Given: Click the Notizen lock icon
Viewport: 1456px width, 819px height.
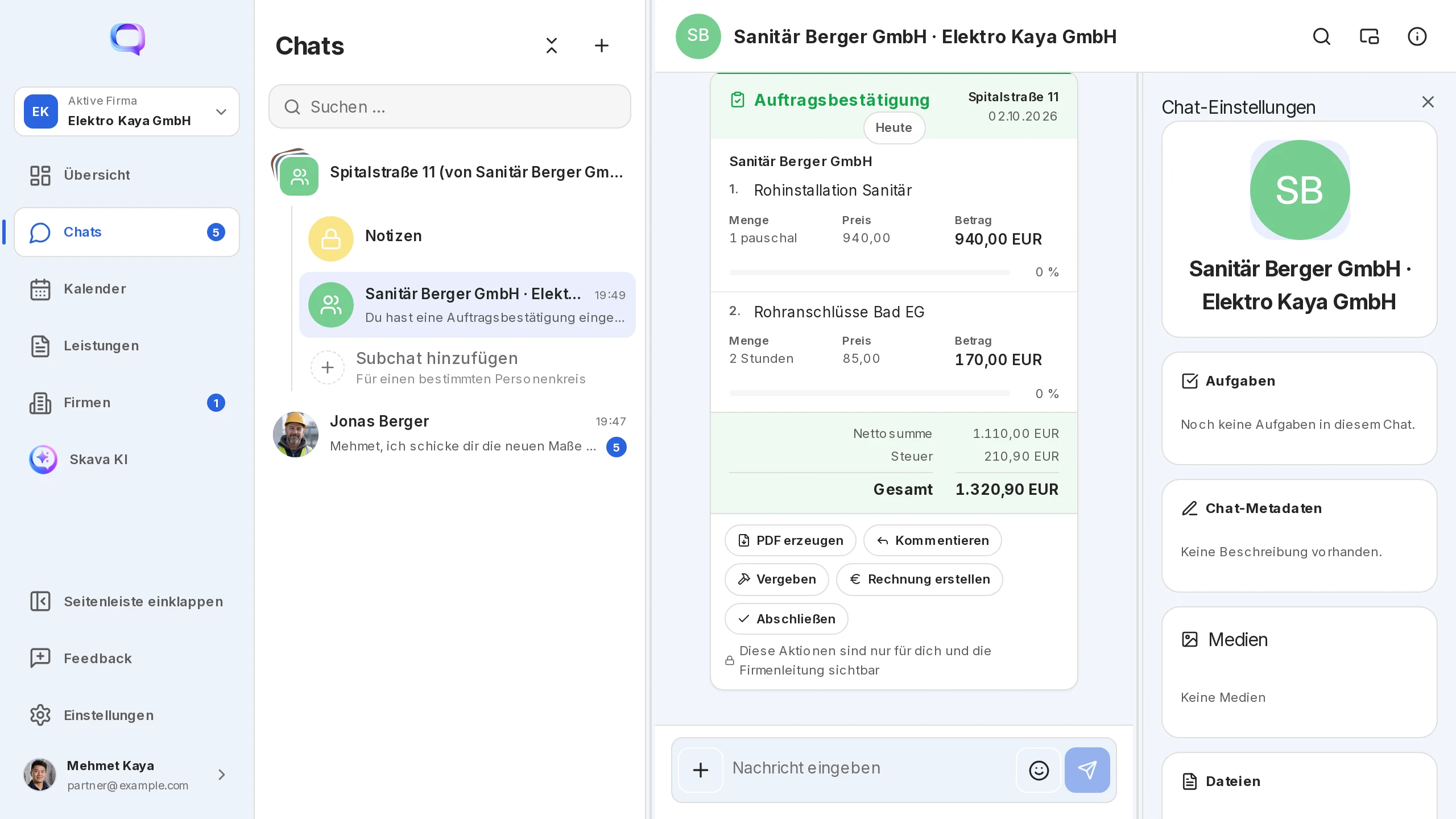Looking at the screenshot, I should click(331, 239).
